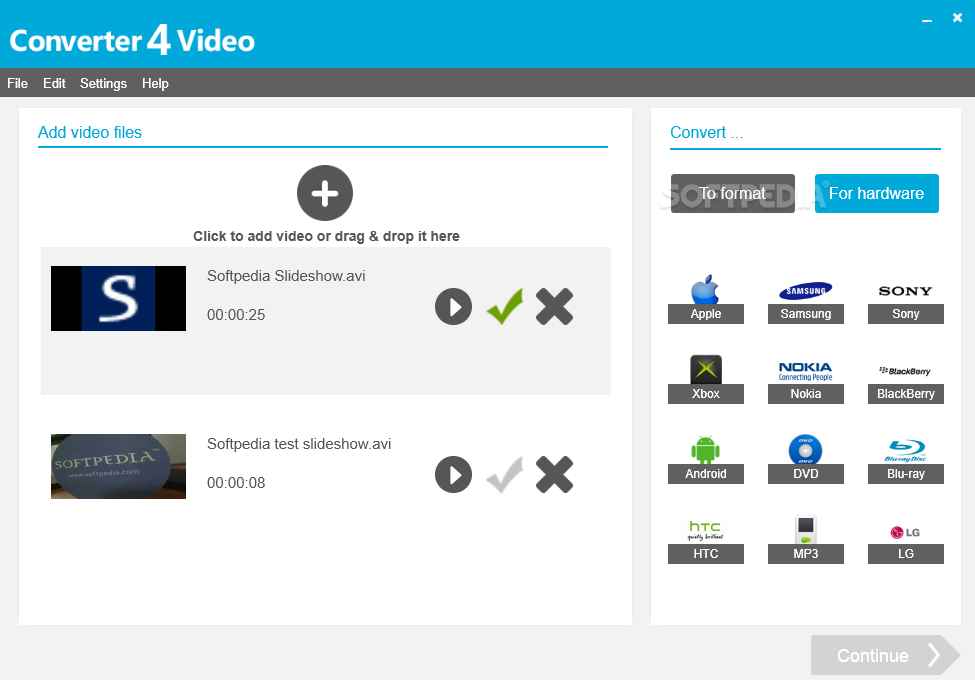Switch to the To format tab

click(732, 193)
